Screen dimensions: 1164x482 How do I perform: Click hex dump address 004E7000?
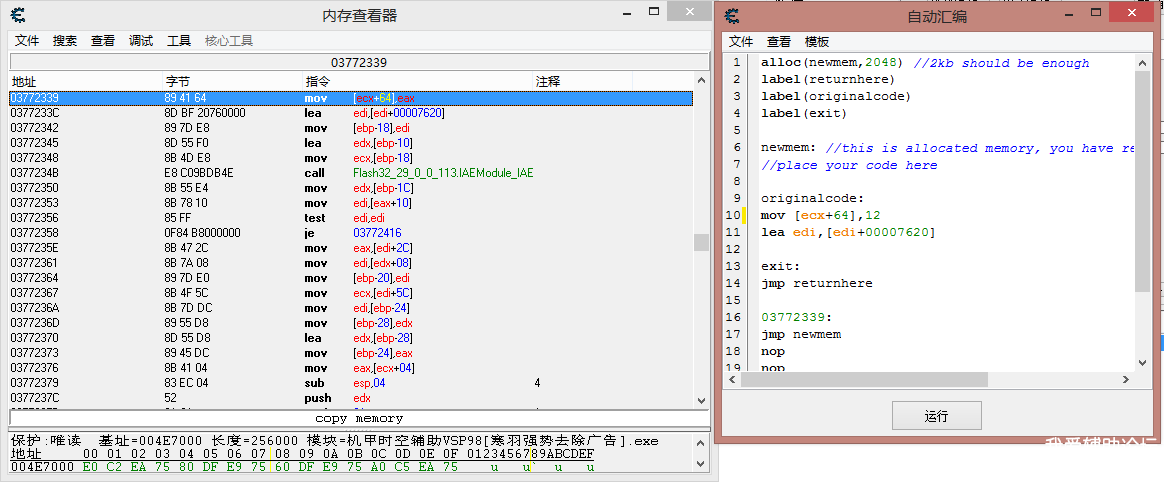42,467
